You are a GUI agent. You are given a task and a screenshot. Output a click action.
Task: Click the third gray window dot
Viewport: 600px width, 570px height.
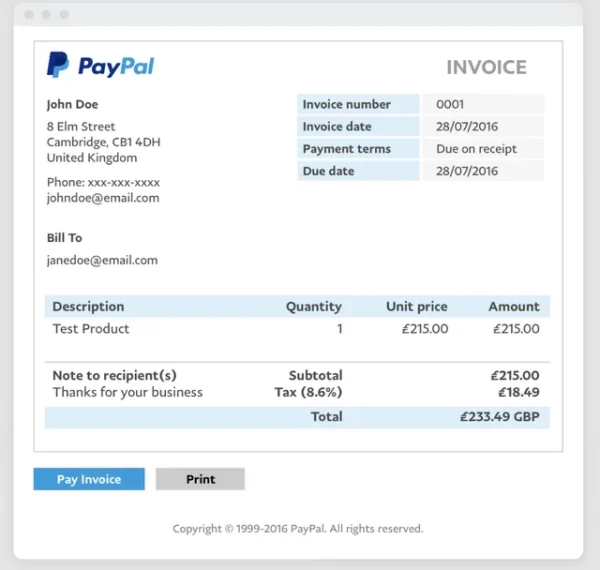[x=64, y=15]
